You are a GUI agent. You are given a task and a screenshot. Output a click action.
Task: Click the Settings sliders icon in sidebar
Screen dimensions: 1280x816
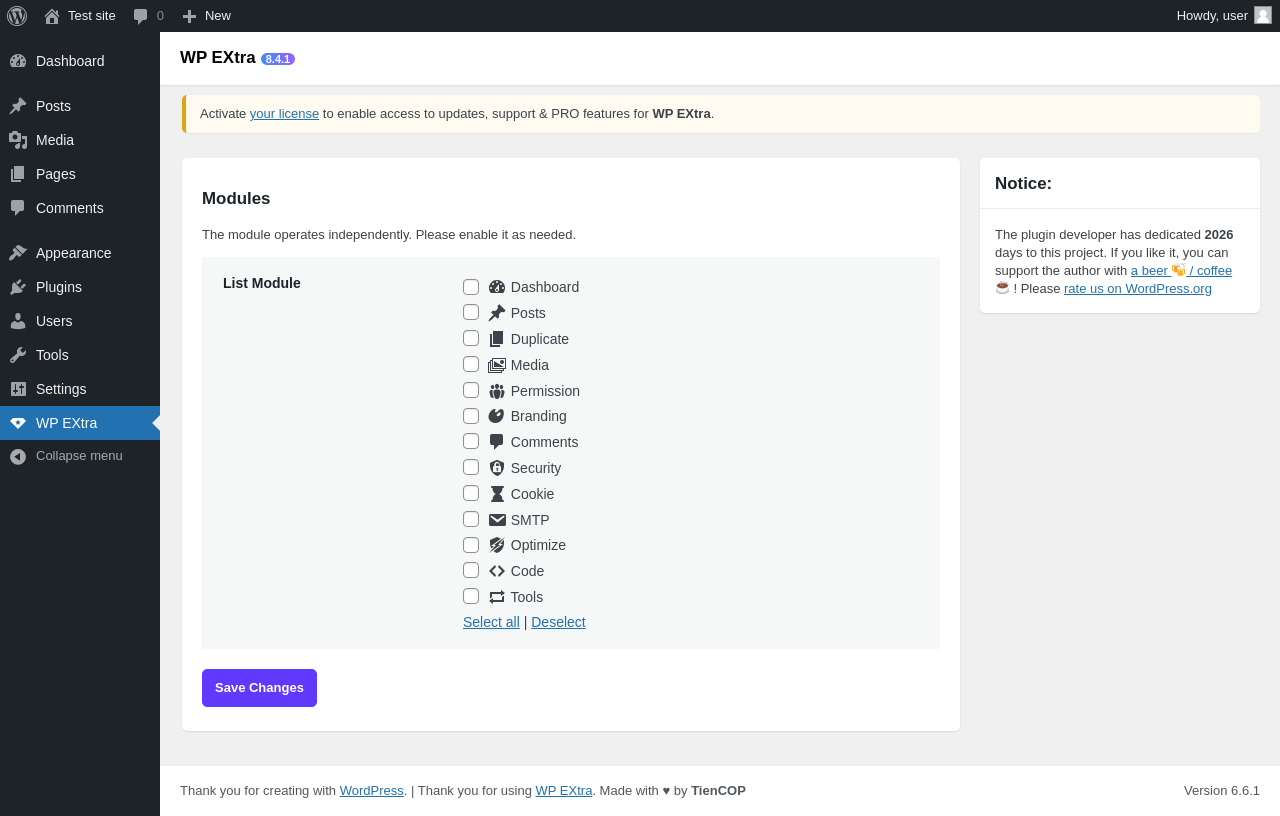[18, 389]
